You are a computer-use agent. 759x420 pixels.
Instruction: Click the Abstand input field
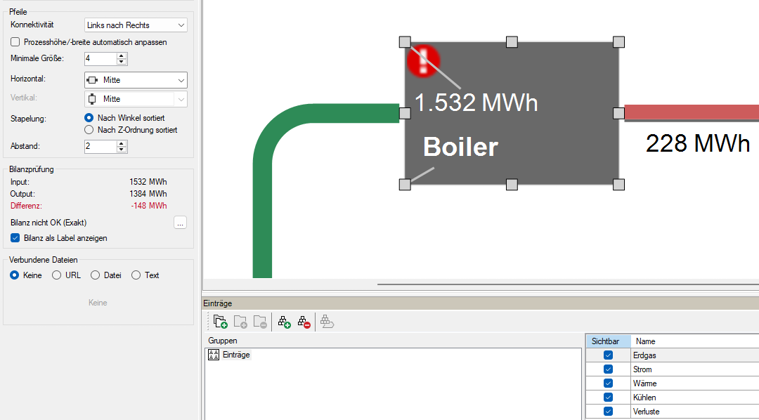(x=101, y=146)
